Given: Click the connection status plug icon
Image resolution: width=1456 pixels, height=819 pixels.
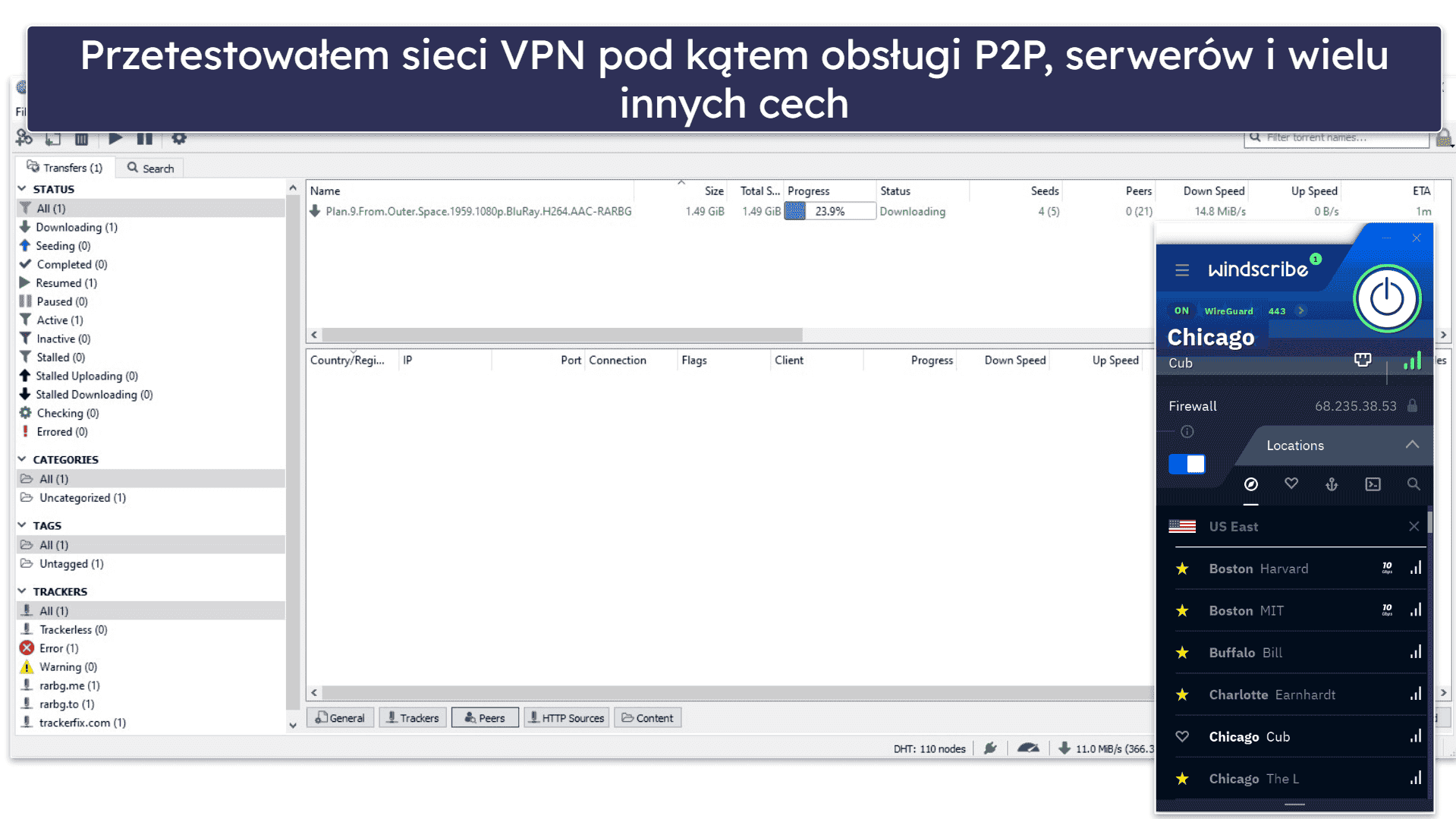Looking at the screenshot, I should coord(990,748).
